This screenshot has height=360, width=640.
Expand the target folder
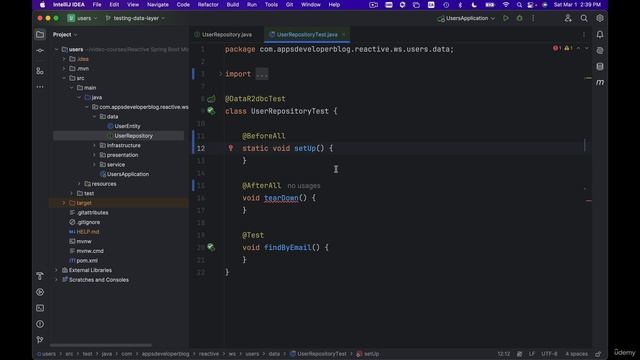[x=64, y=203]
